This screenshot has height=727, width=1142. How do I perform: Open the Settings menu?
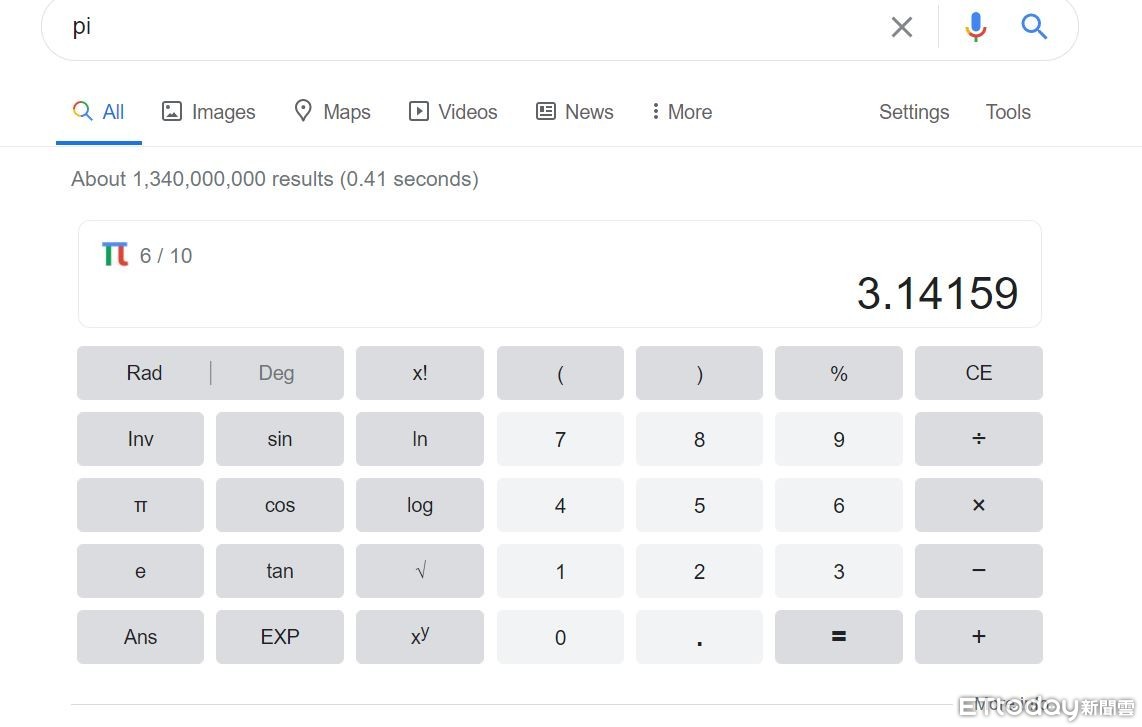[913, 112]
